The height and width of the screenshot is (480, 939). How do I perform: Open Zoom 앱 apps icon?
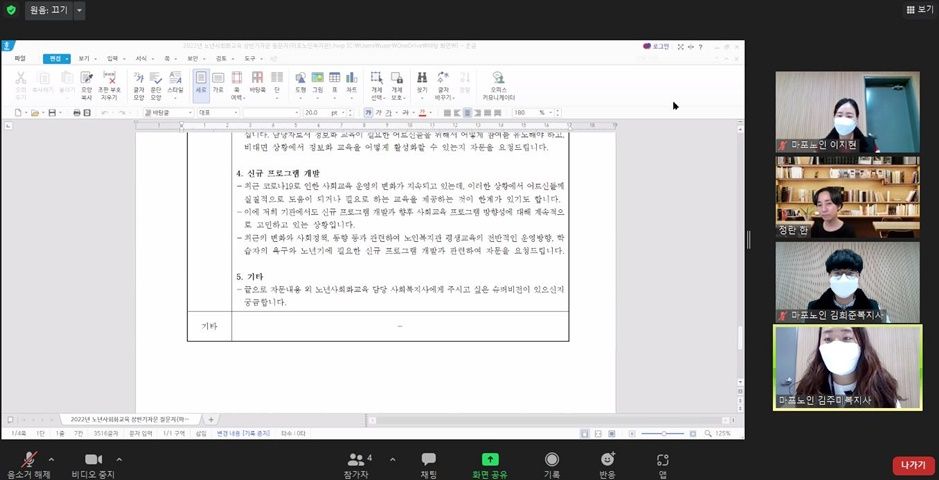[662, 465]
